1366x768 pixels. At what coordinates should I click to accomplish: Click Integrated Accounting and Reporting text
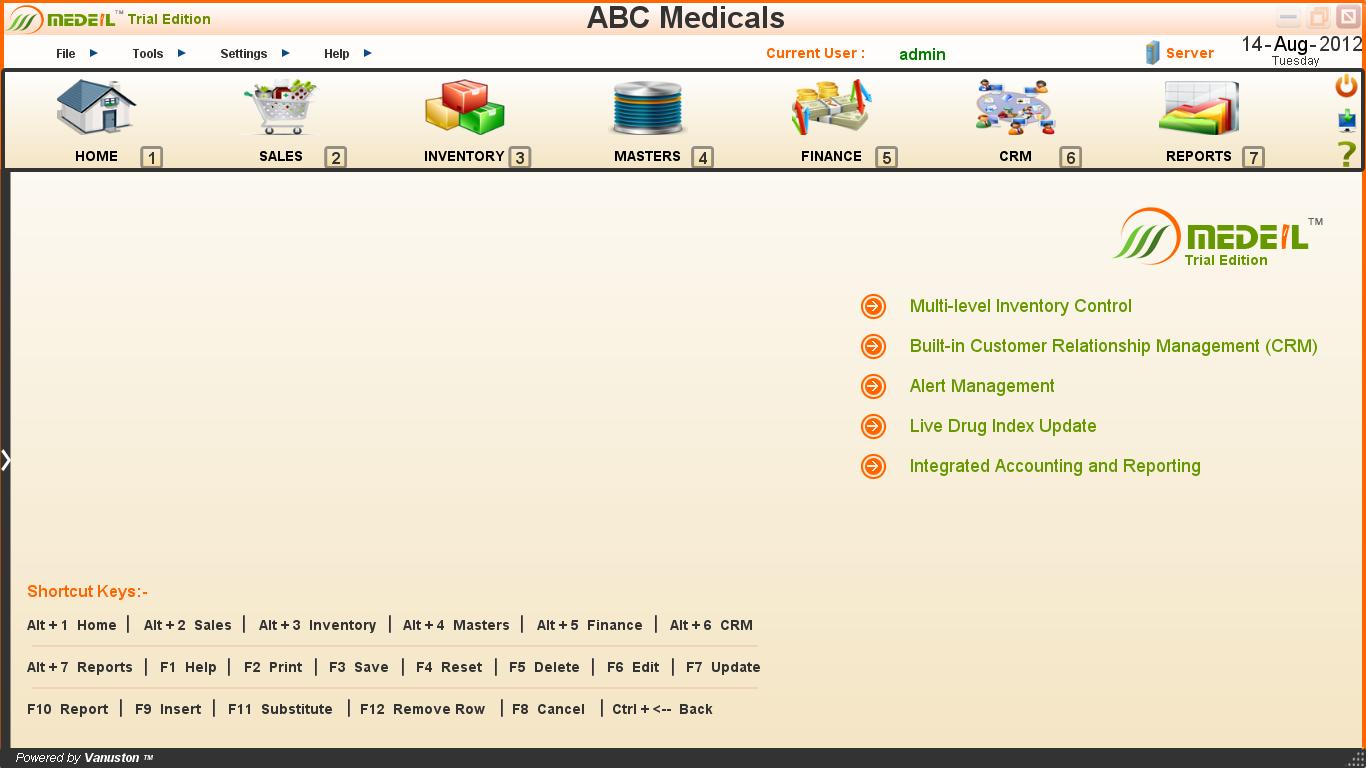[1055, 466]
